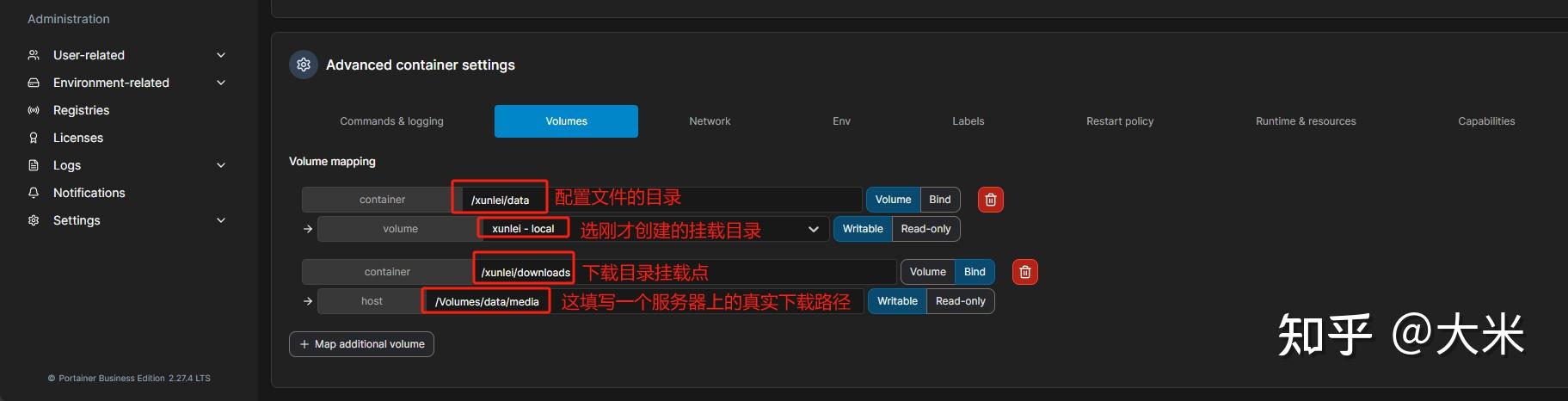Click the Advanced container settings gear icon
The width and height of the screenshot is (1568, 401).
pos(304,65)
